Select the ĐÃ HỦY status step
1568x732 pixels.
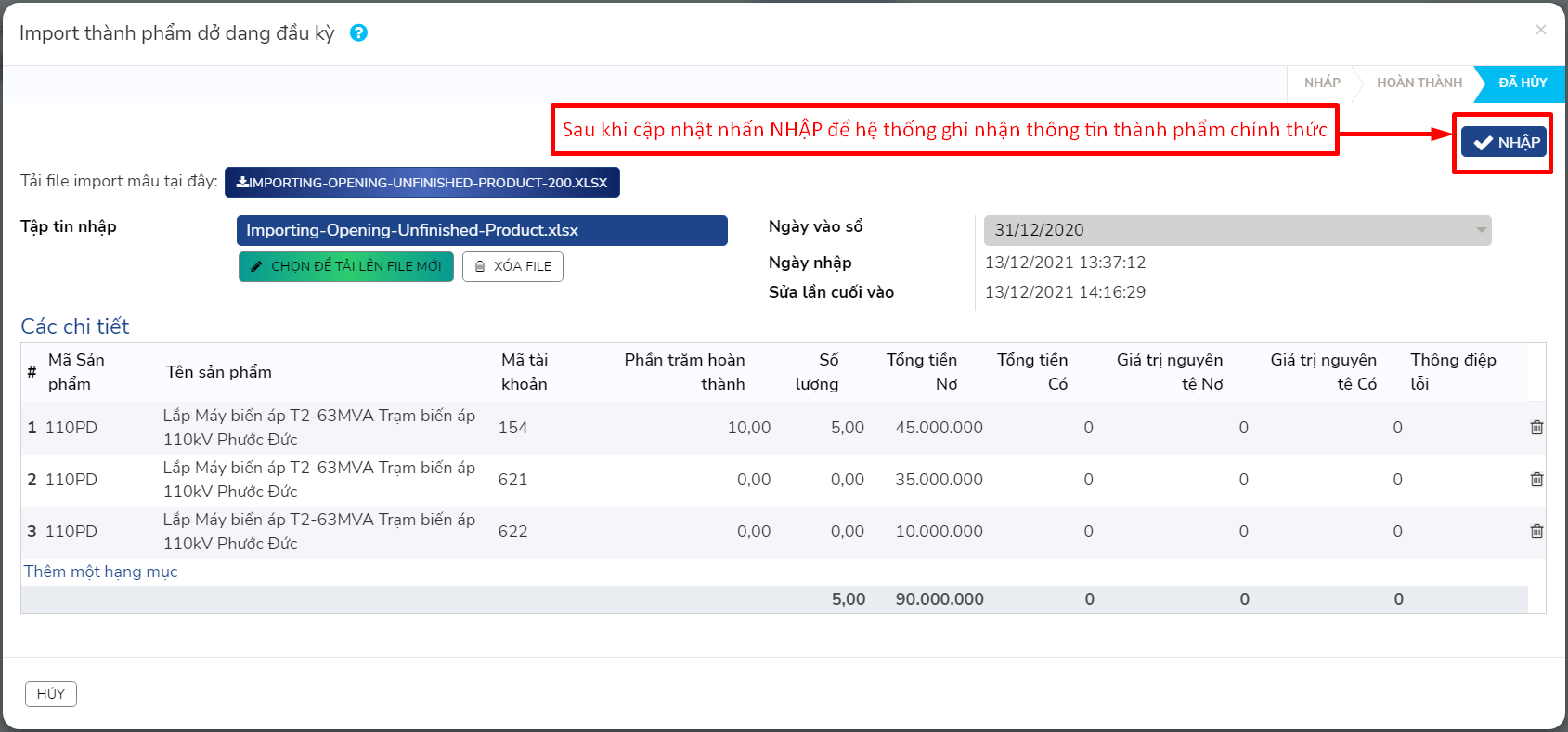point(1523,83)
